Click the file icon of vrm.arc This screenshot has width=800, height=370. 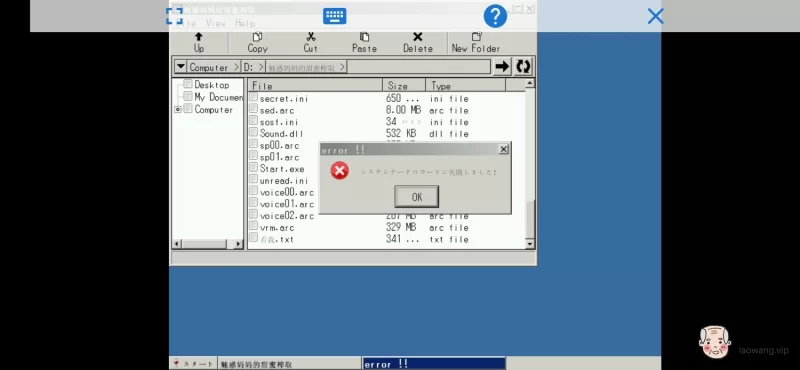click(254, 227)
